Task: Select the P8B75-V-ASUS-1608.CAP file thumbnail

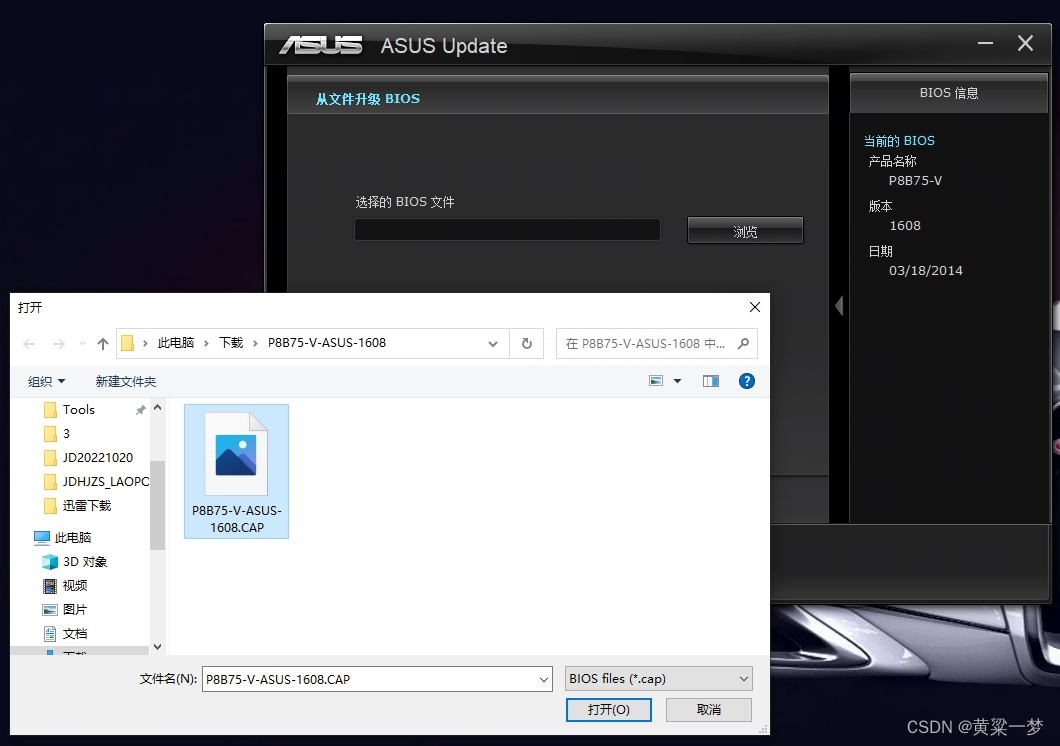Action: point(237,471)
